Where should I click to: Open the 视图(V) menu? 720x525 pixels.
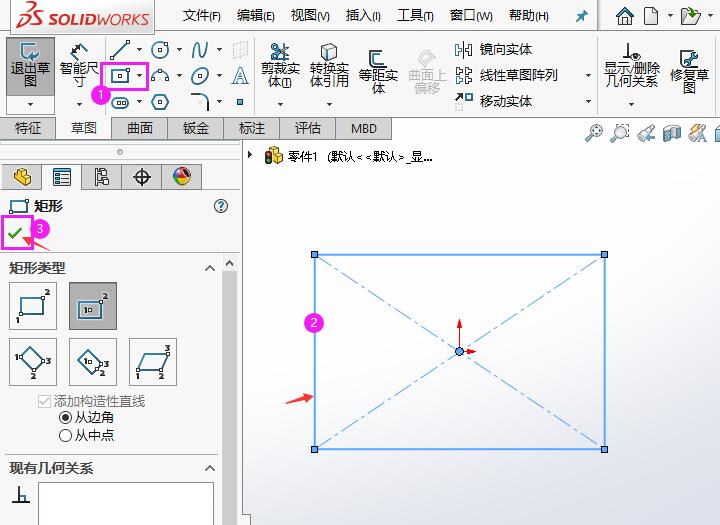[x=310, y=16]
